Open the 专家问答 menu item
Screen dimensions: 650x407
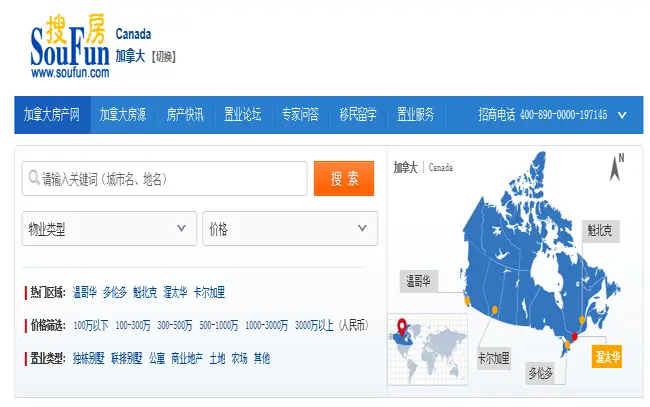pos(300,115)
